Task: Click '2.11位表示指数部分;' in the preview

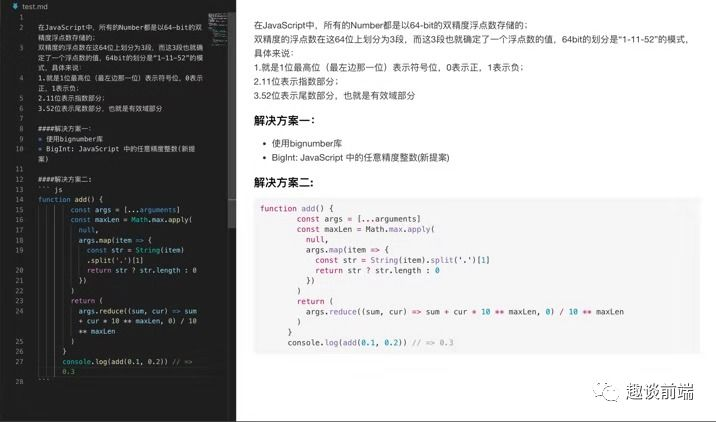Action: click(296, 82)
